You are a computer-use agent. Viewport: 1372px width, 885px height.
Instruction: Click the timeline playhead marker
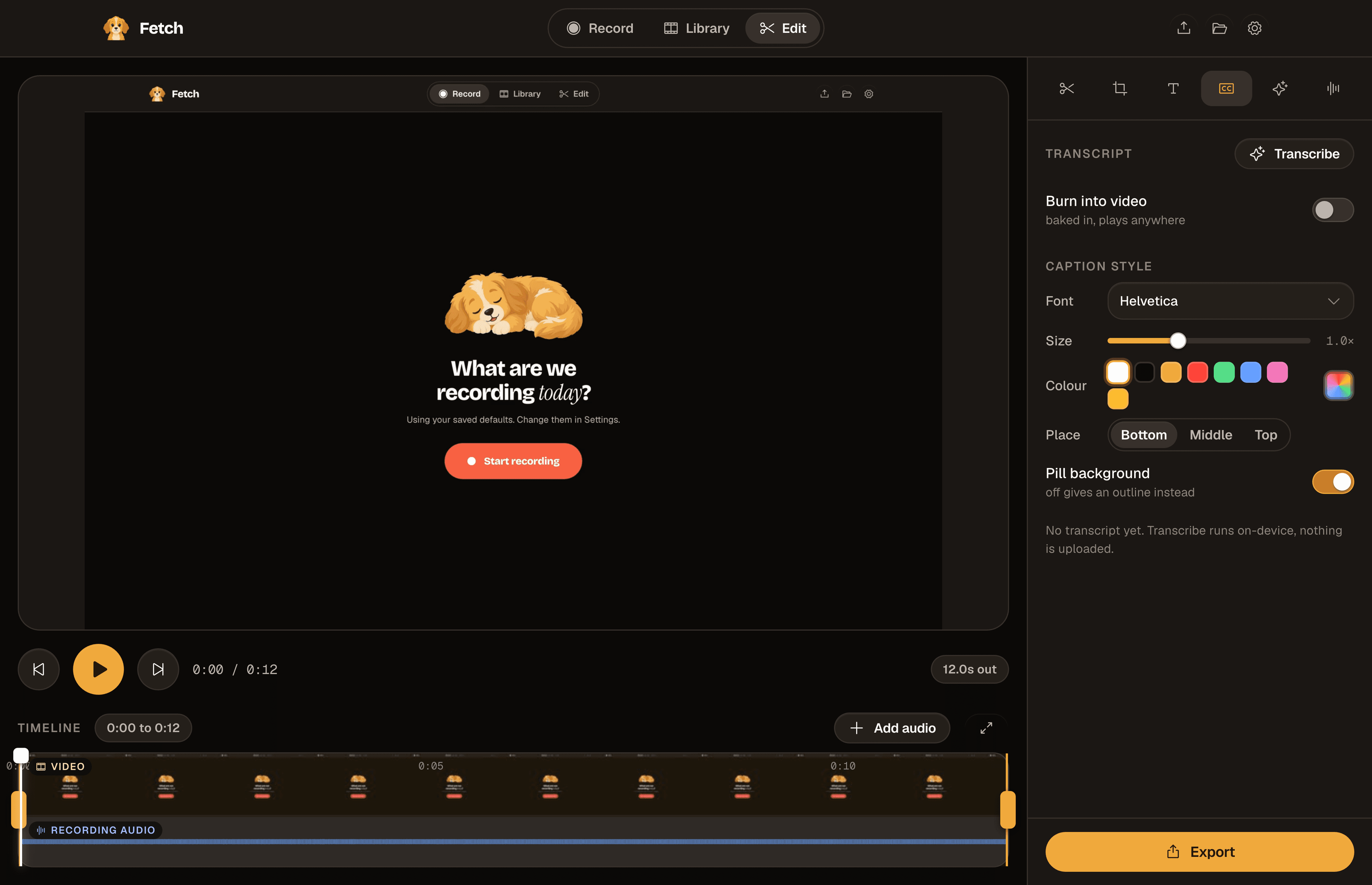[21, 755]
